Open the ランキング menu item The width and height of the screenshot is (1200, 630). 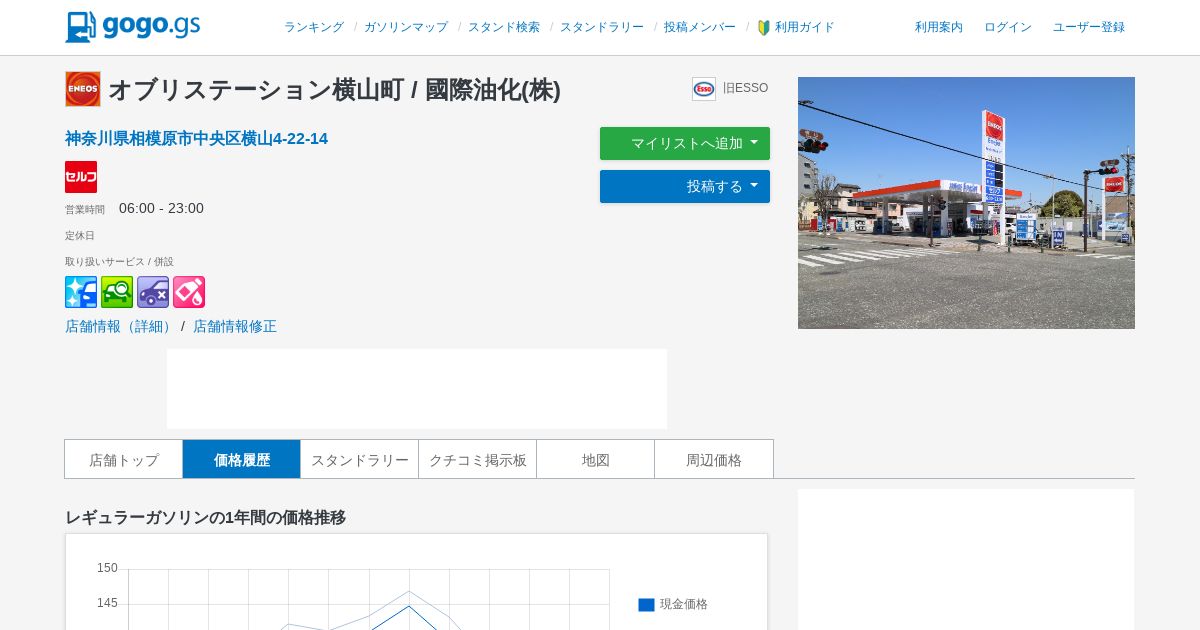(314, 27)
